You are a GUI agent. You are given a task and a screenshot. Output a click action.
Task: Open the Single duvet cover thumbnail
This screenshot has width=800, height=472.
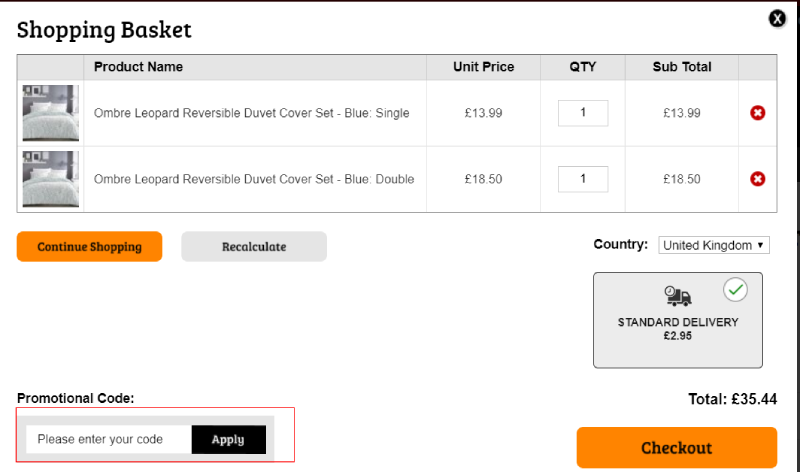point(51,113)
